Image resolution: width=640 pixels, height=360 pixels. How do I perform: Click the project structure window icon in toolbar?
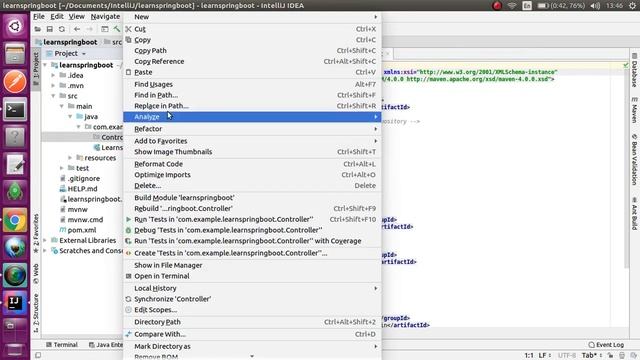pyautogui.click(x=105, y=29)
